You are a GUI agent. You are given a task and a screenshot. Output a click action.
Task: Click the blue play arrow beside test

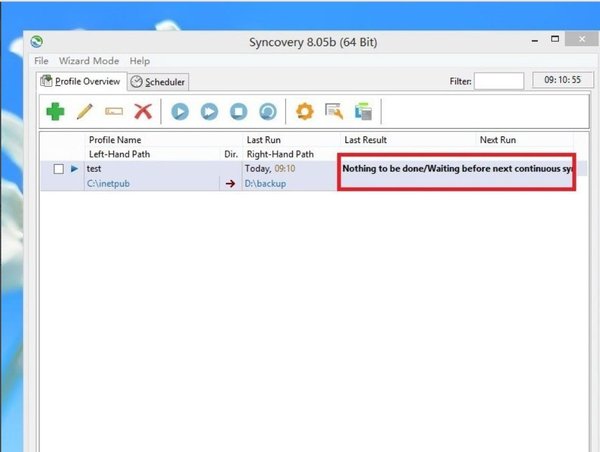point(74,168)
